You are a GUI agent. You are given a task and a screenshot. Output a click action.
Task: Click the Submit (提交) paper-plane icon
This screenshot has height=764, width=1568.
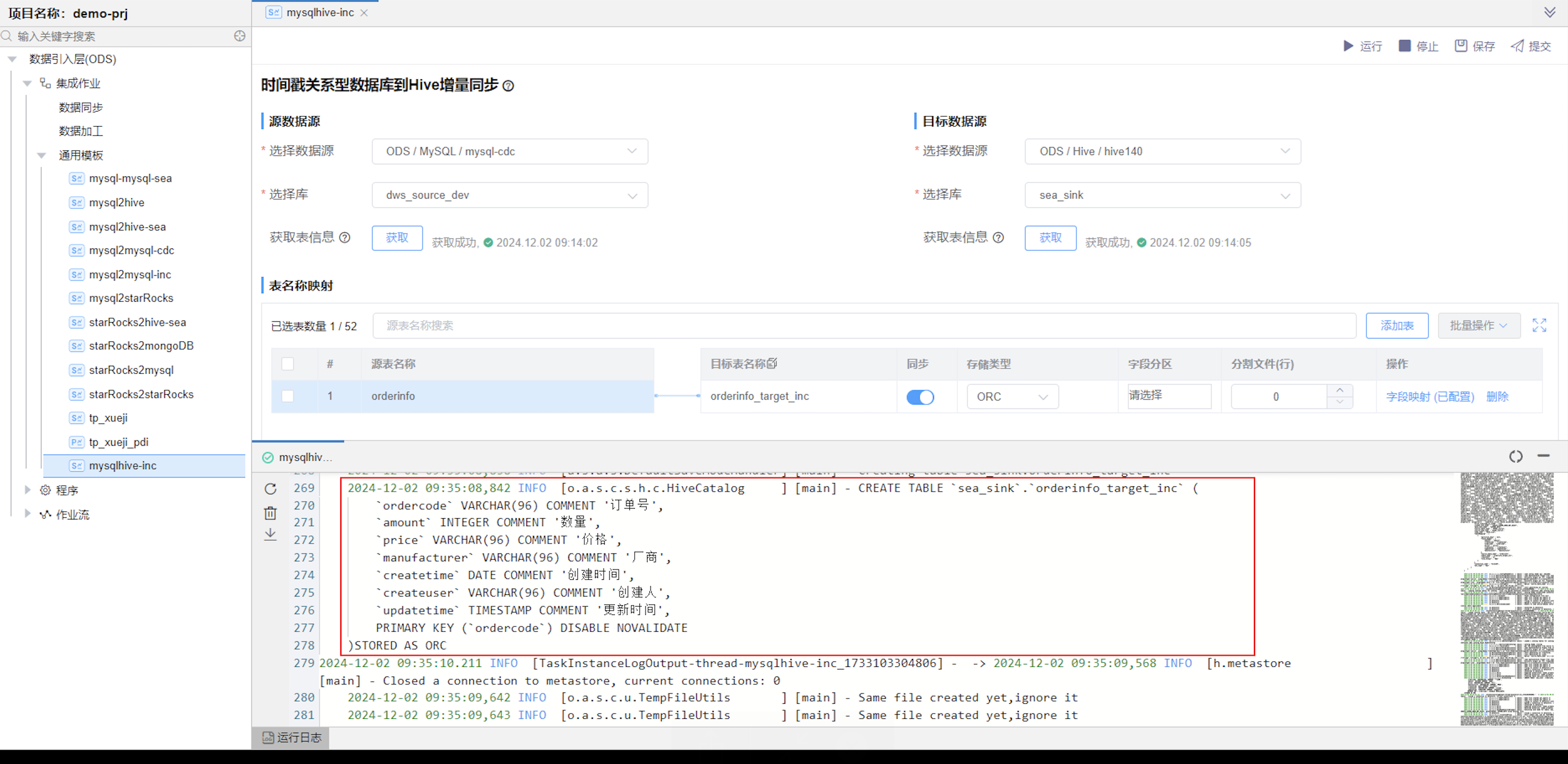(1518, 46)
